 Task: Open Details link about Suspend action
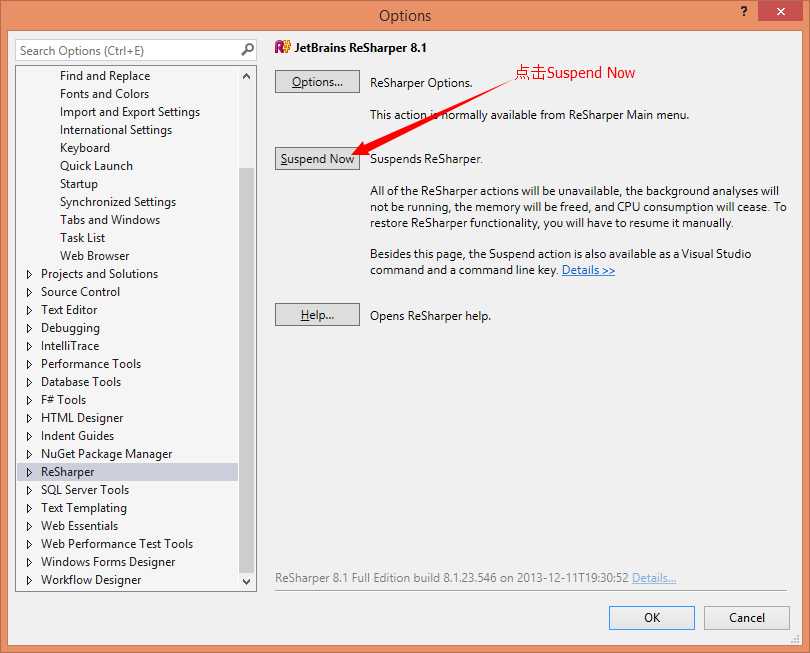click(588, 270)
